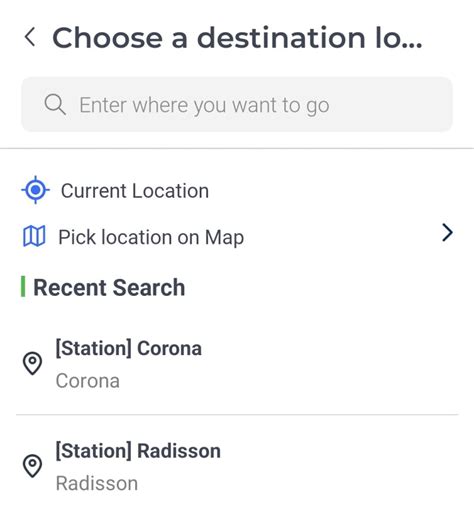The width and height of the screenshot is (474, 509).
Task: Tap the magnifier icon in search box
Action: coord(55,104)
